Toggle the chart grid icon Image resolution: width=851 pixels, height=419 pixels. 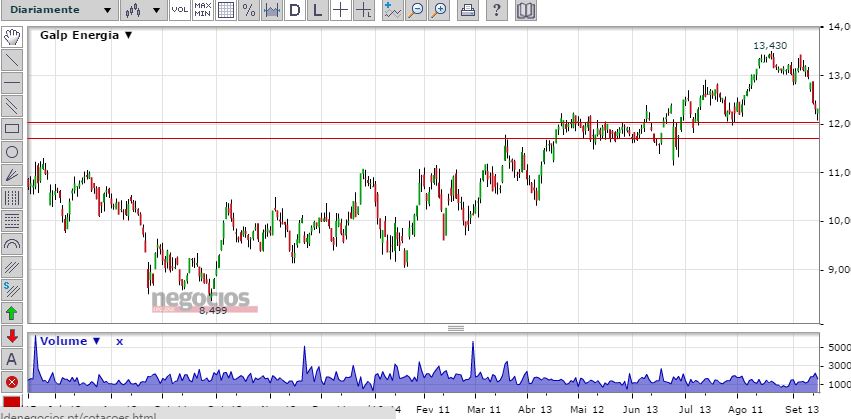(x=226, y=10)
